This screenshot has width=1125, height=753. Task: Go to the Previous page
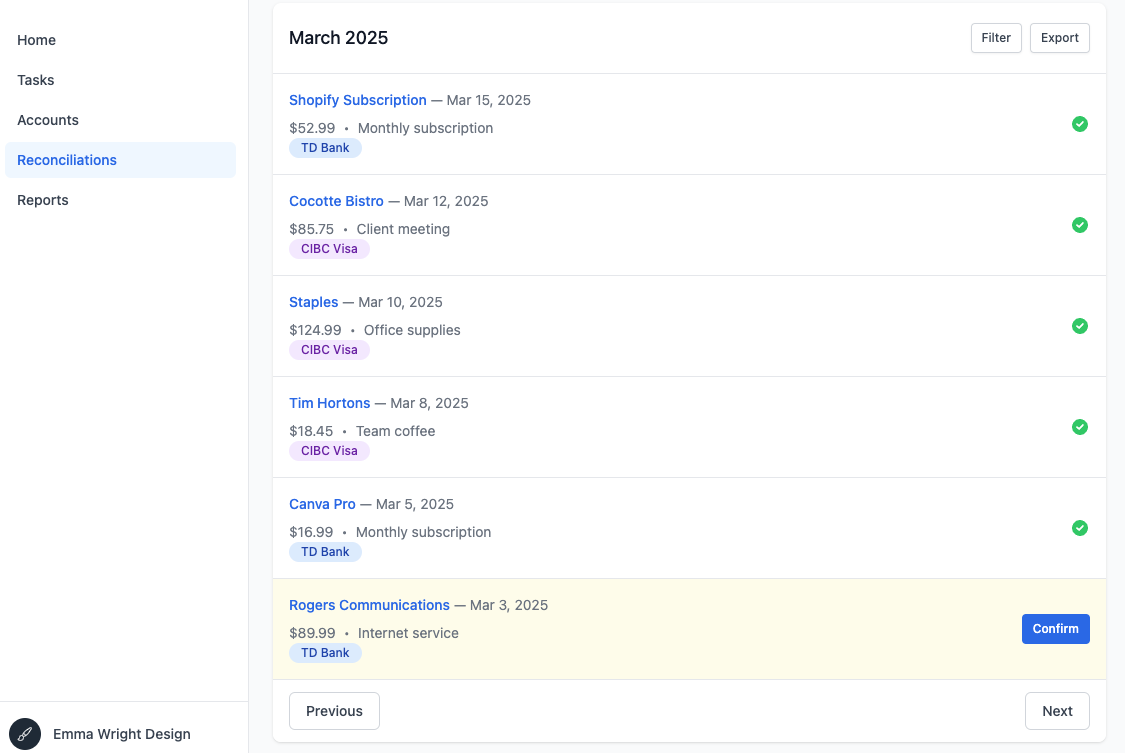(334, 711)
